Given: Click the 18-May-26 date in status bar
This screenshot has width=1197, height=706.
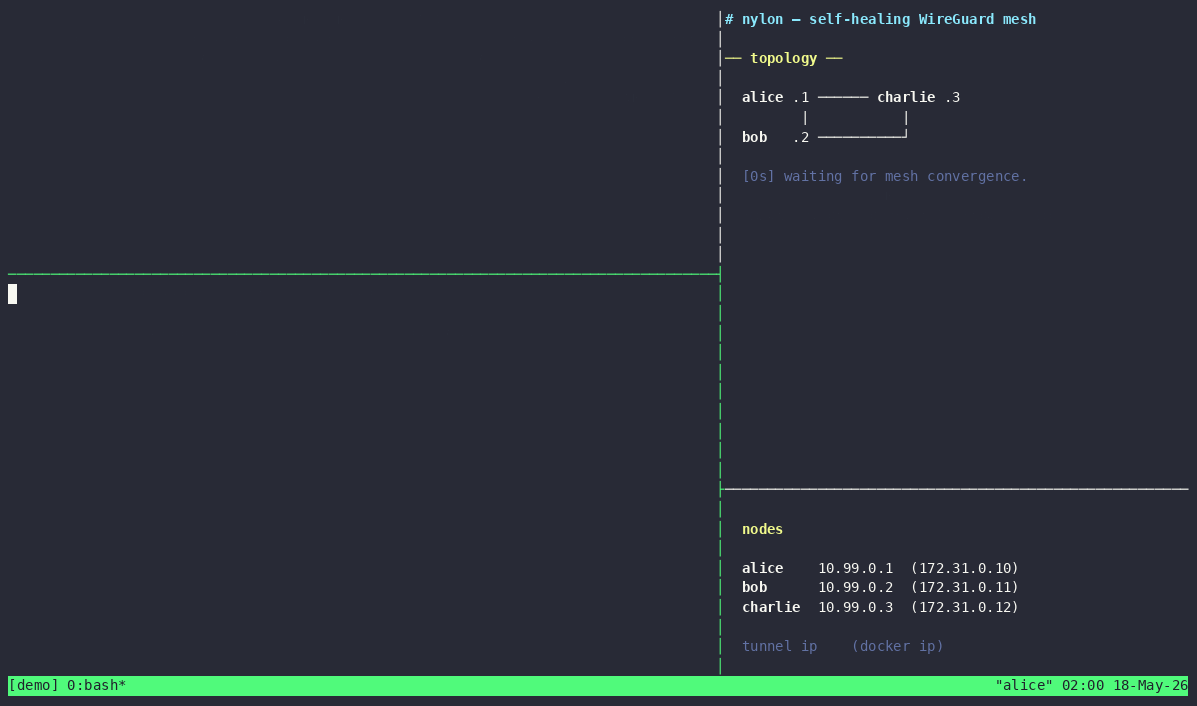Looking at the screenshot, I should 1150,685.
